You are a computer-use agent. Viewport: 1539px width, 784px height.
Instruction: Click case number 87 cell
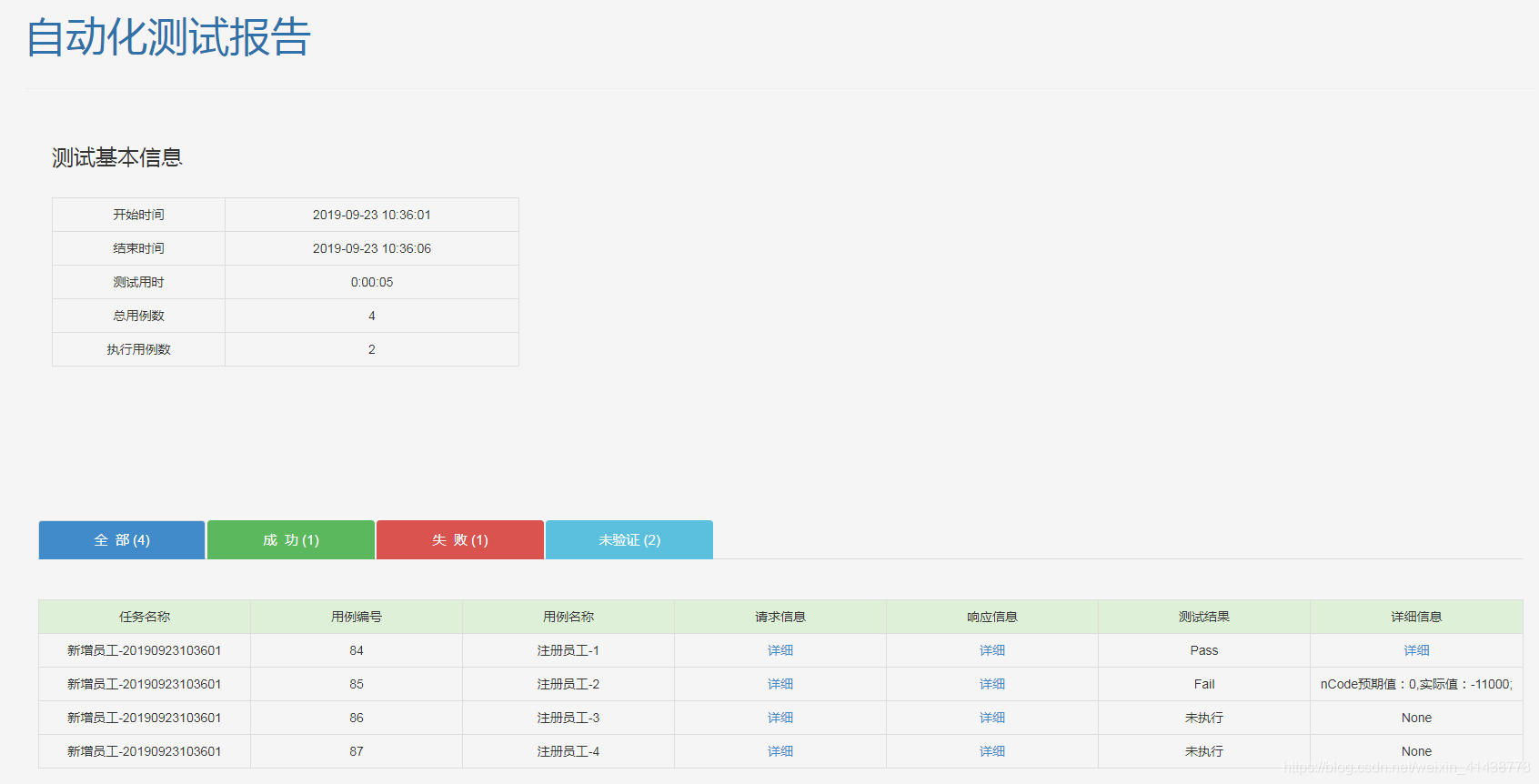coord(357,751)
